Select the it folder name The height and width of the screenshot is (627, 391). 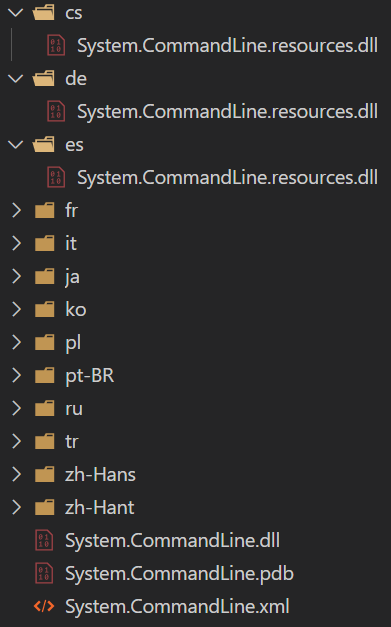pyautogui.click(x=71, y=243)
